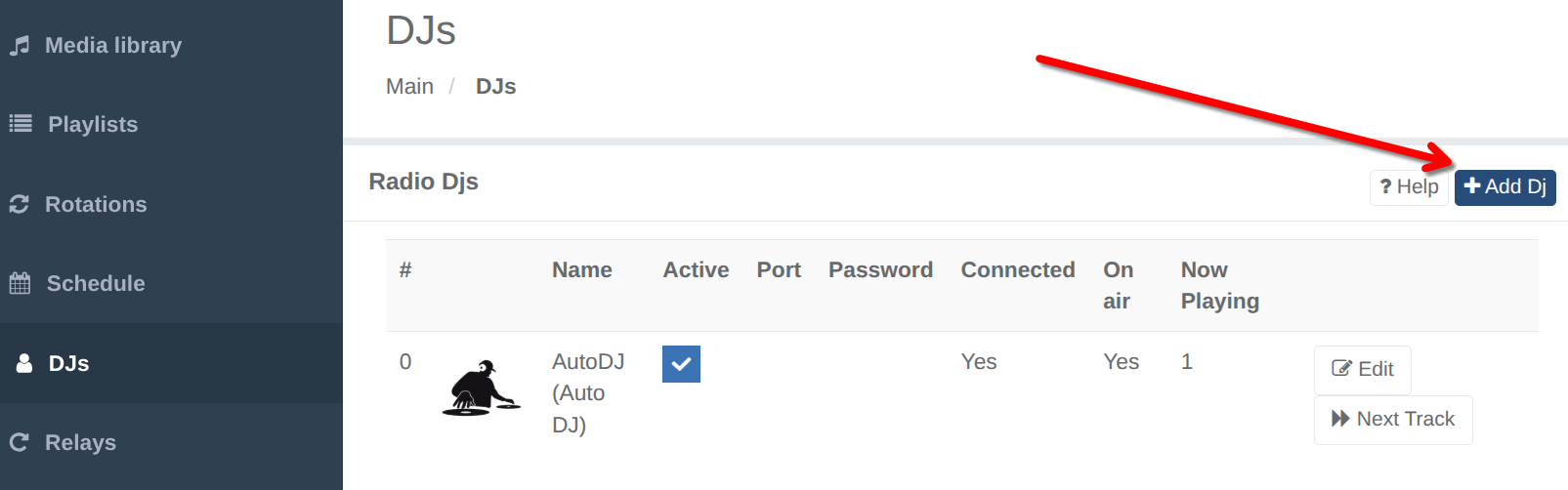This screenshot has width=1568, height=490.
Task: Follow the Main breadcrumb link
Action: [409, 87]
